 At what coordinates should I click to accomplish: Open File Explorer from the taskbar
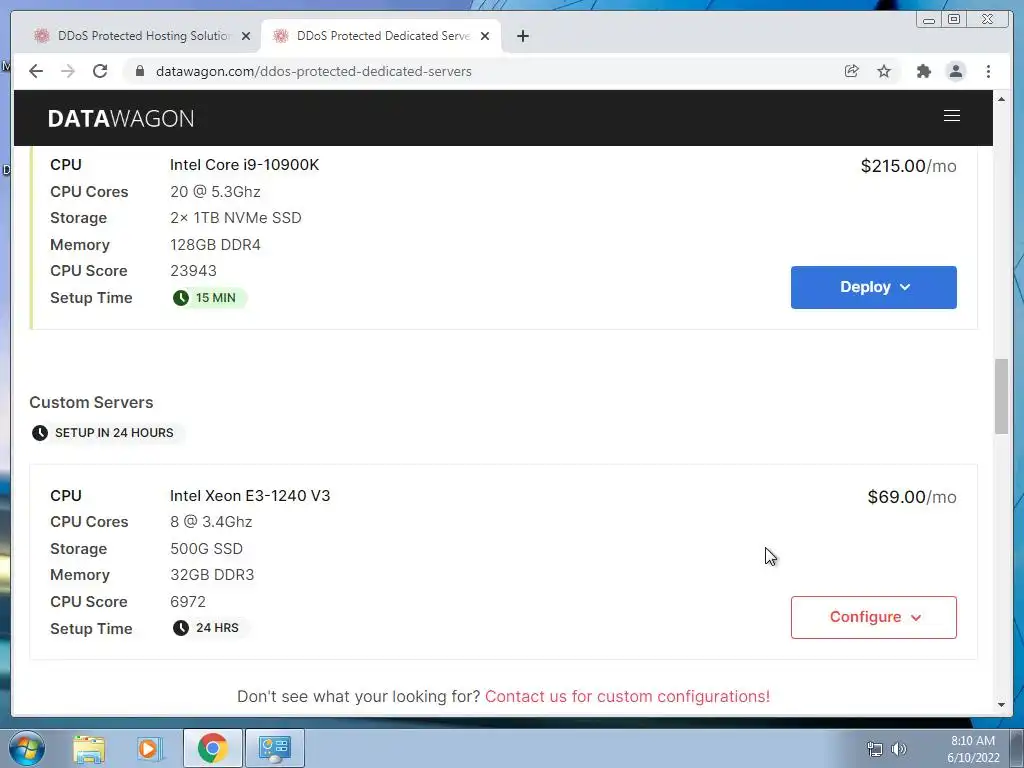point(89,748)
